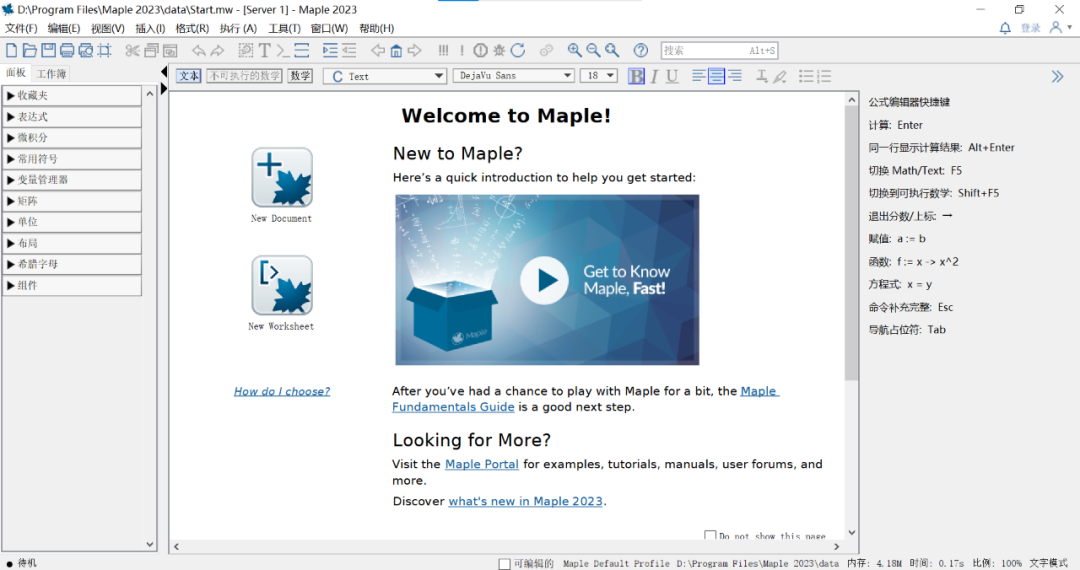Create a new file from the toolbar

coord(12,50)
